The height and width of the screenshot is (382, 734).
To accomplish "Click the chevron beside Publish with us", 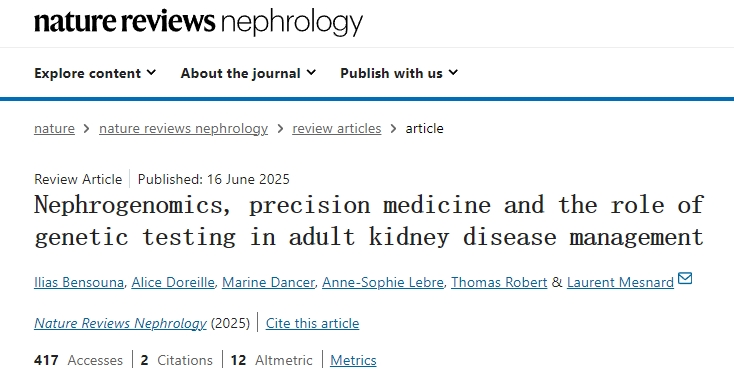I will click(453, 73).
